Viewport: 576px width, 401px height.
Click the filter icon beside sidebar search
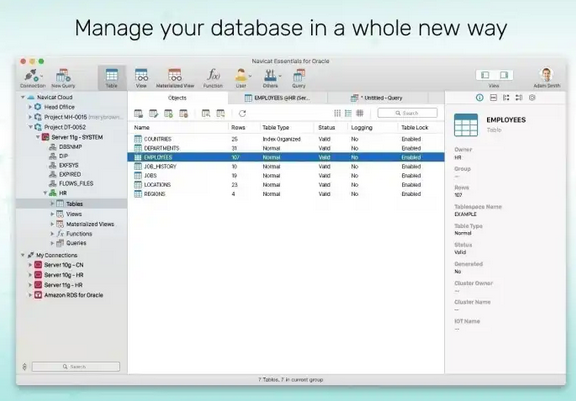click(x=24, y=366)
